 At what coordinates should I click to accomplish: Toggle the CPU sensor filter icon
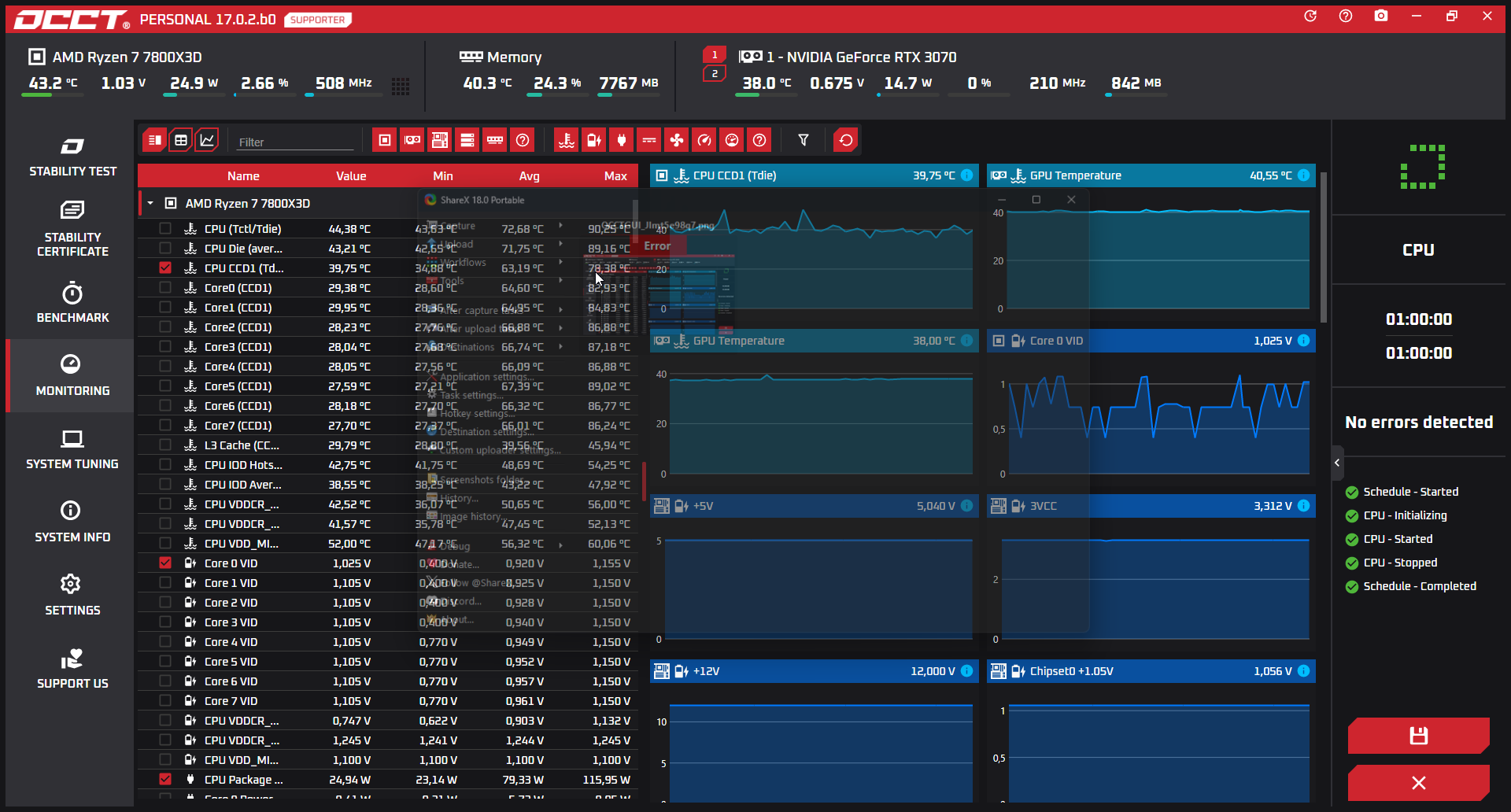coord(385,140)
